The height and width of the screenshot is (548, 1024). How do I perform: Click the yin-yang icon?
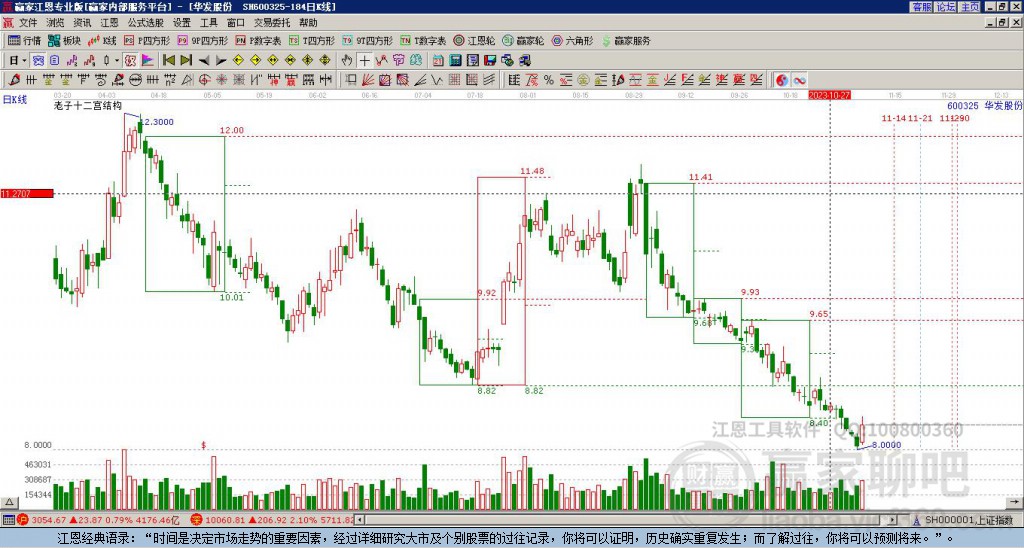click(782, 80)
